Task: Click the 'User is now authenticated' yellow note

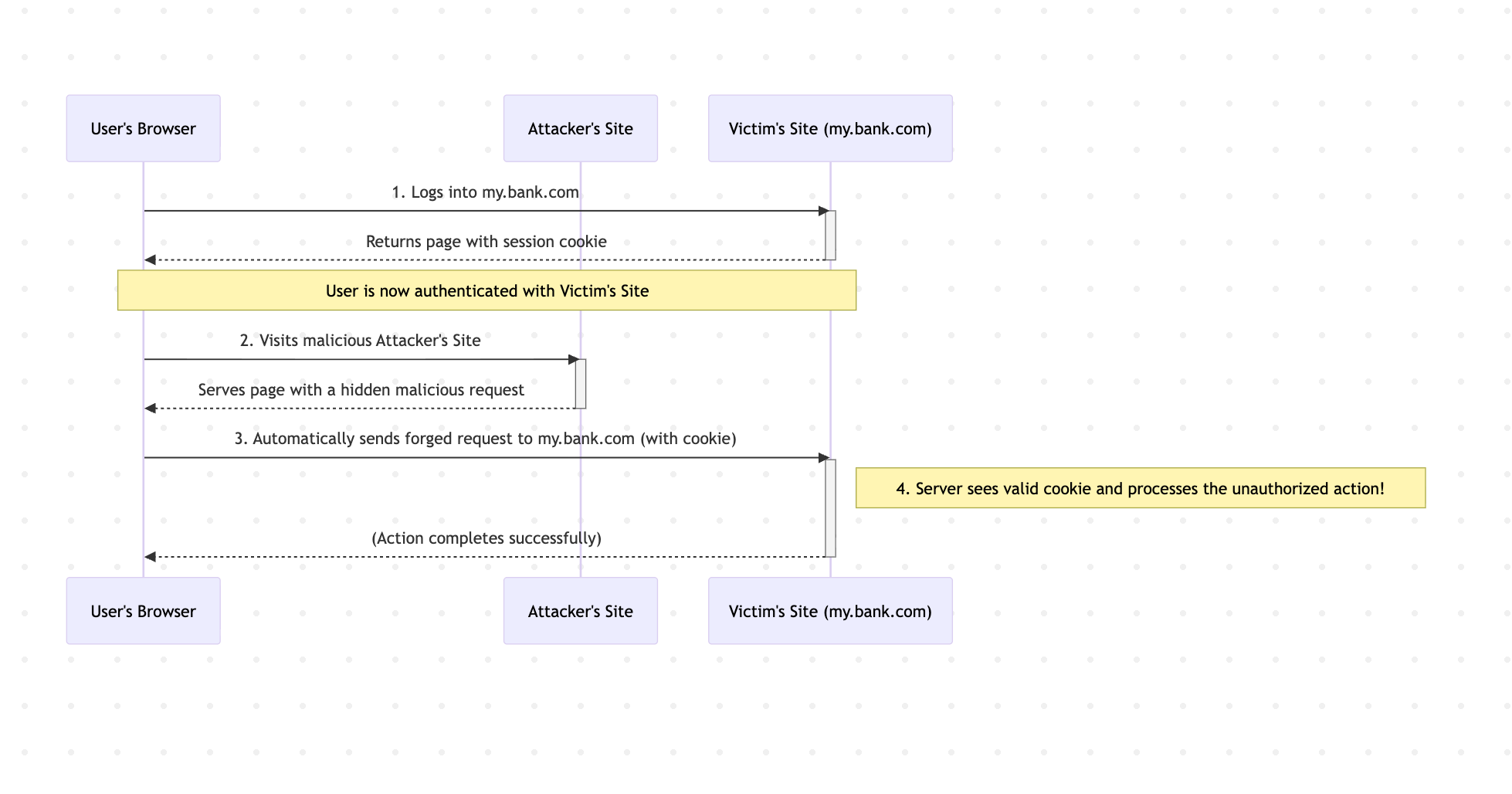Action: (486, 290)
